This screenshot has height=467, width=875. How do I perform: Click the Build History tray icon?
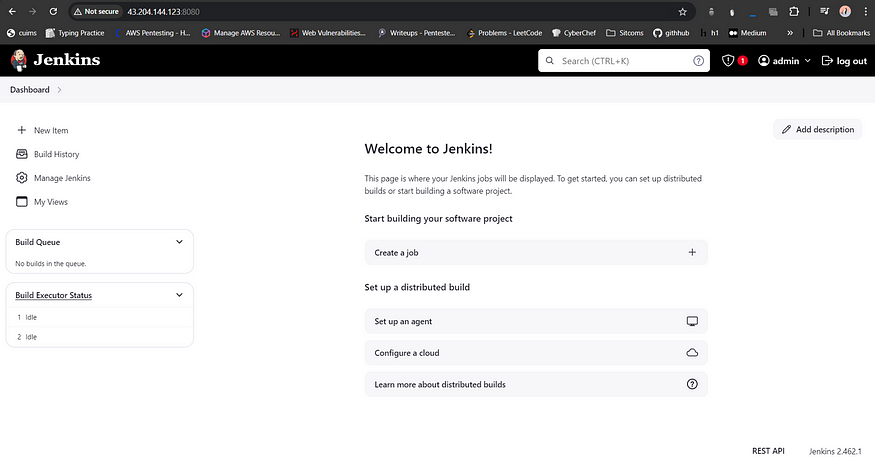coord(22,154)
